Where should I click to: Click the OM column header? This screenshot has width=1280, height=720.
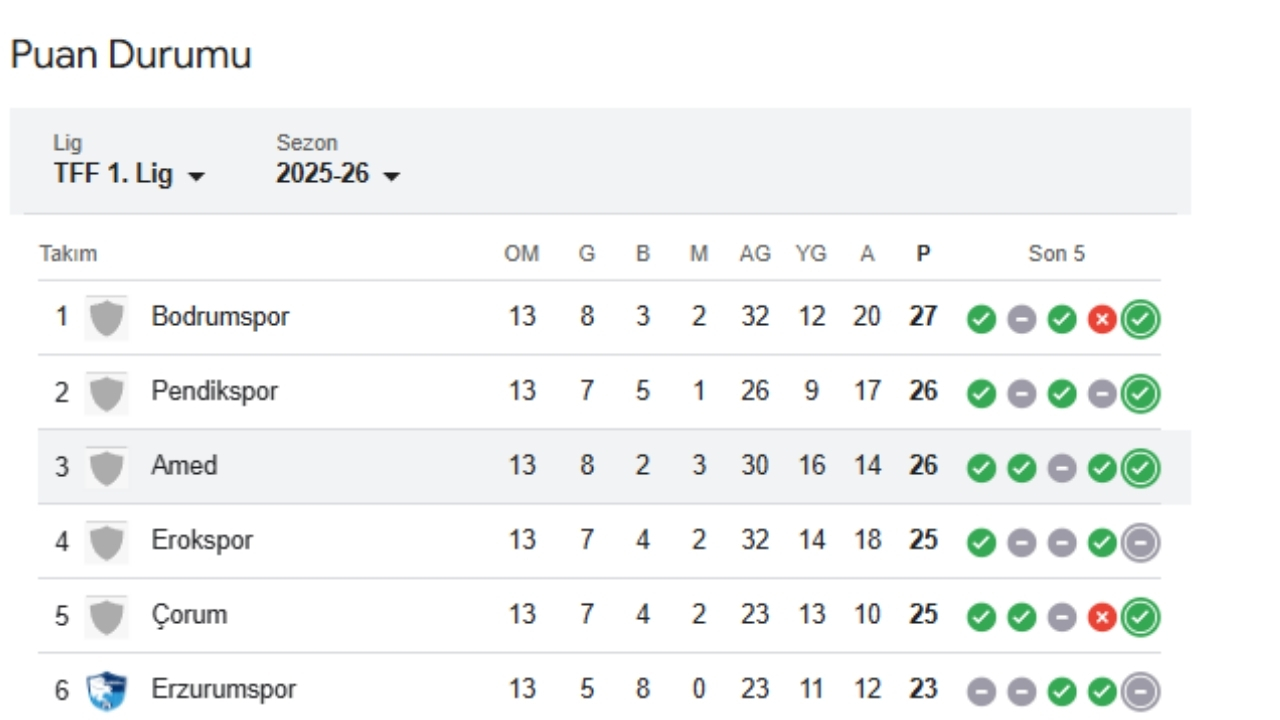click(x=521, y=254)
